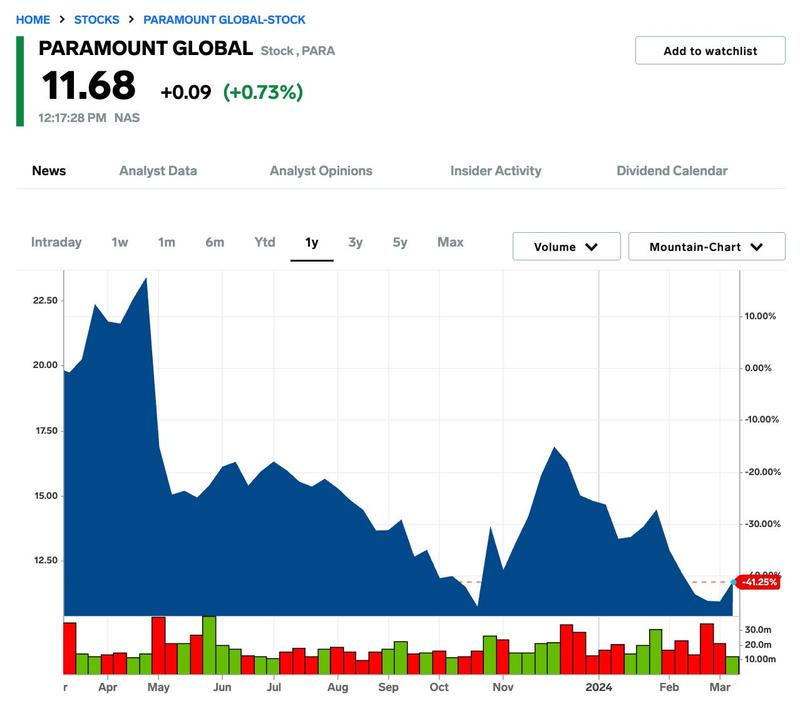Click the Sep month axis label
The image size is (800, 711).
point(388,688)
